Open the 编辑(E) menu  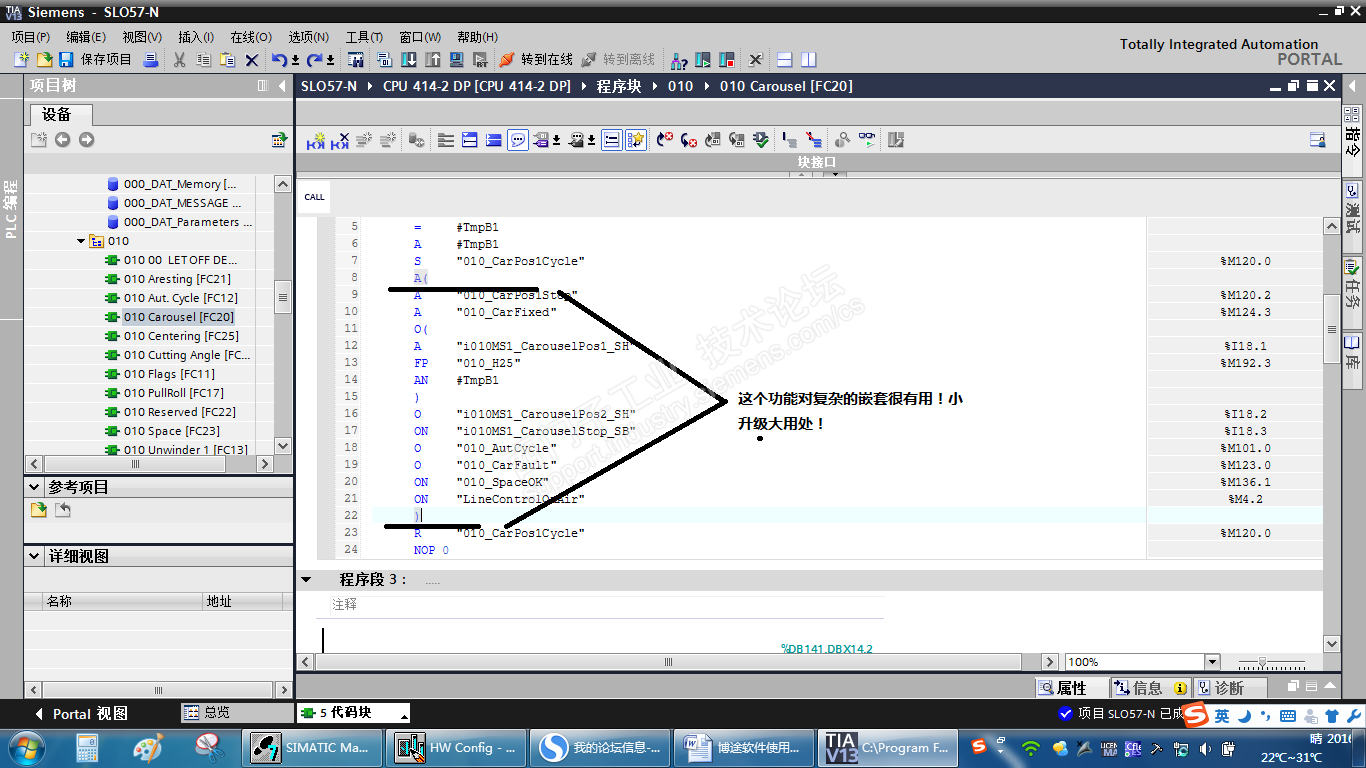click(x=86, y=37)
